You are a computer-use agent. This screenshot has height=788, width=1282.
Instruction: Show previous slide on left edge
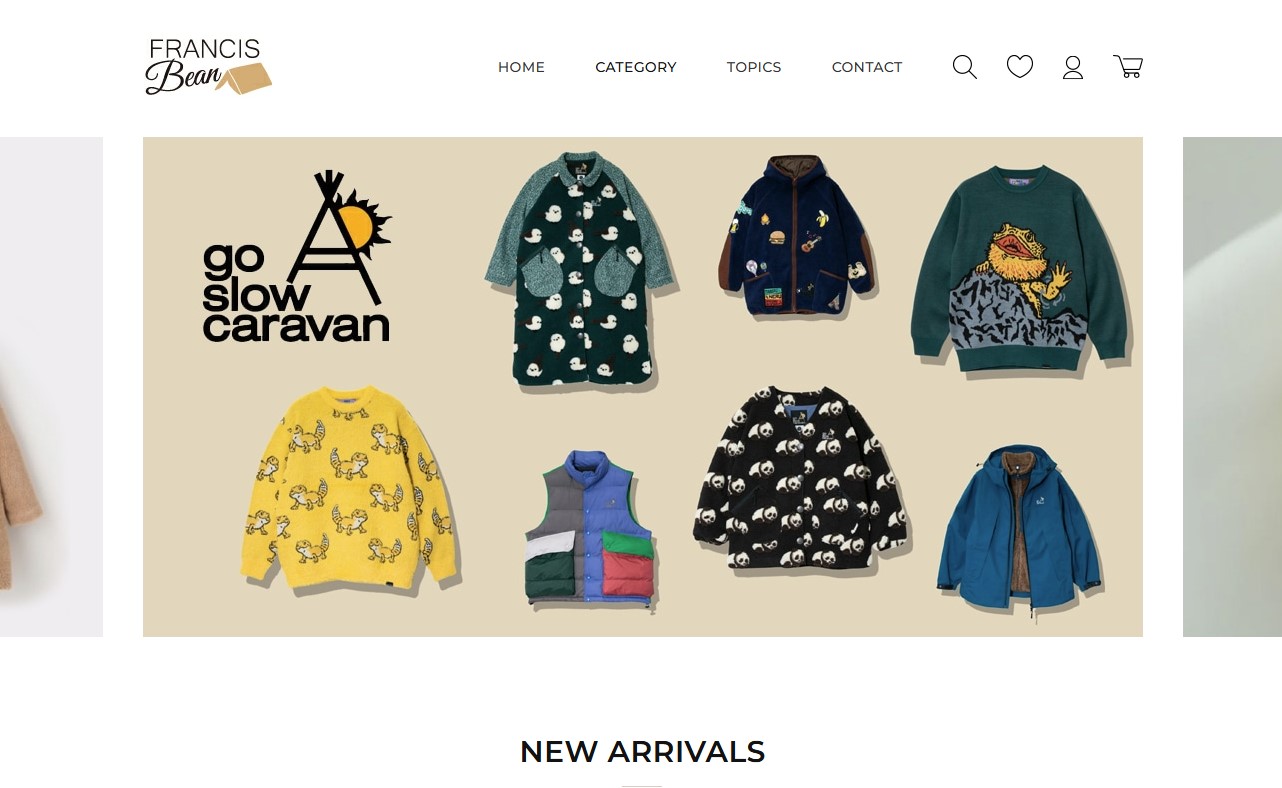51,387
